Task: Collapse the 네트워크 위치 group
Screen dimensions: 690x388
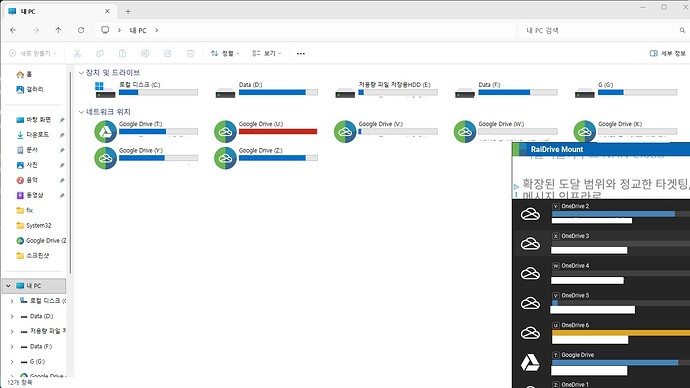Action: pyautogui.click(x=81, y=112)
